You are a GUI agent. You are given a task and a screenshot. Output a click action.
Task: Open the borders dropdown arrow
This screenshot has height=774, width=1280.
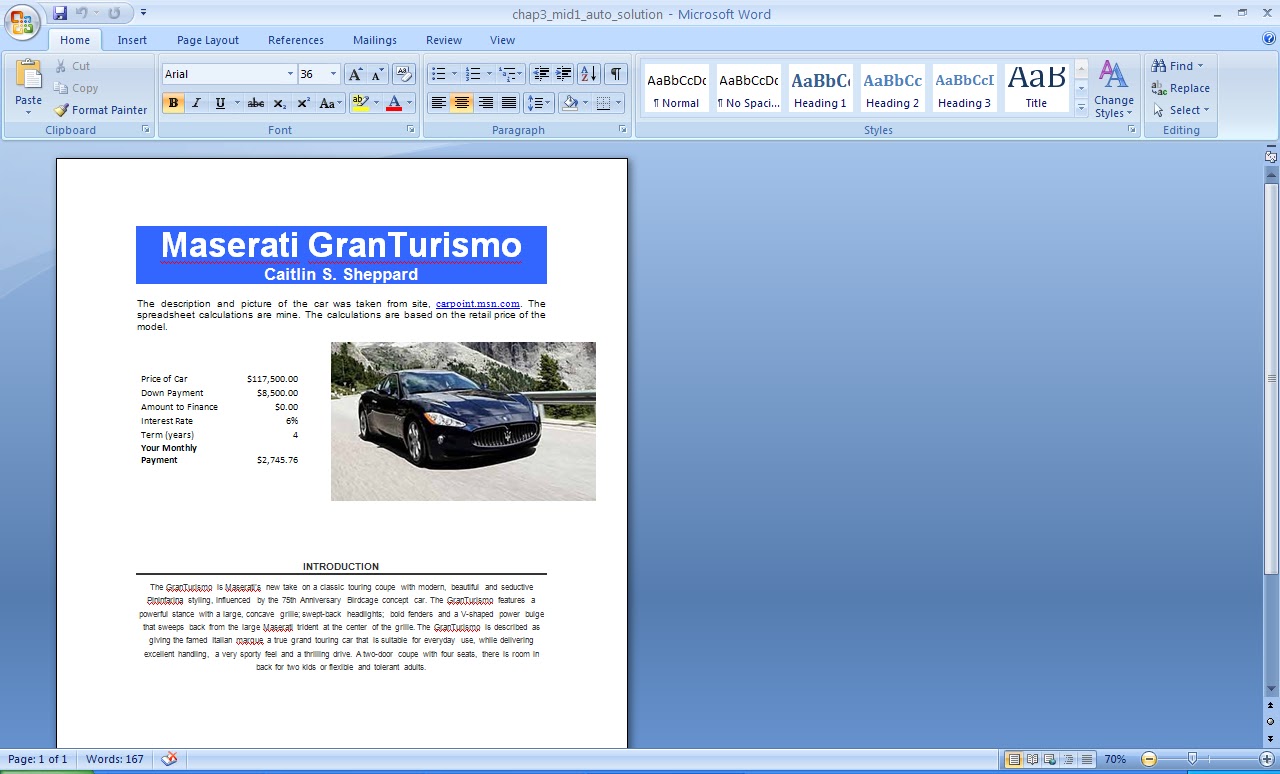619,103
